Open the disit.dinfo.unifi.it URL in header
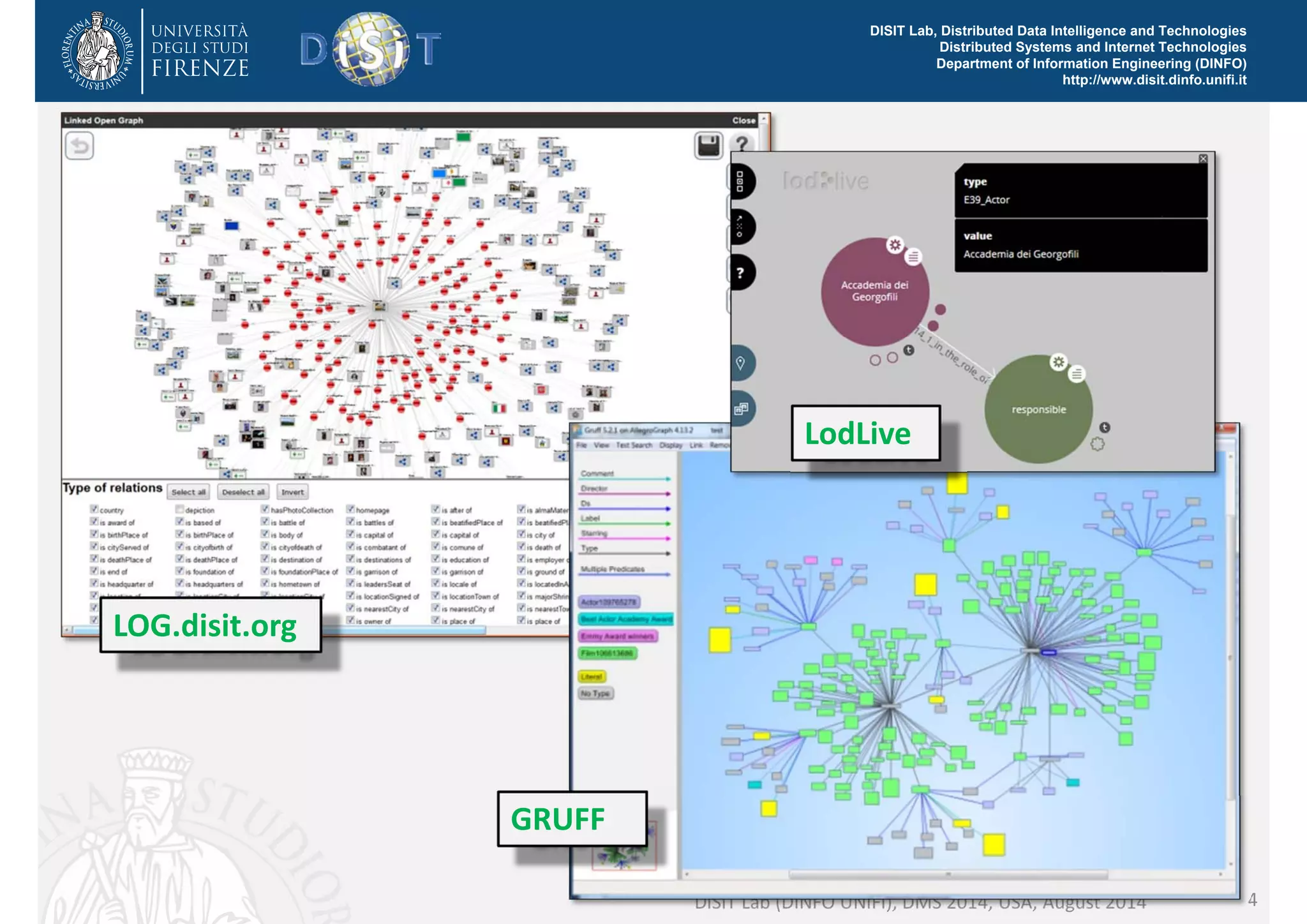 tap(1154, 80)
